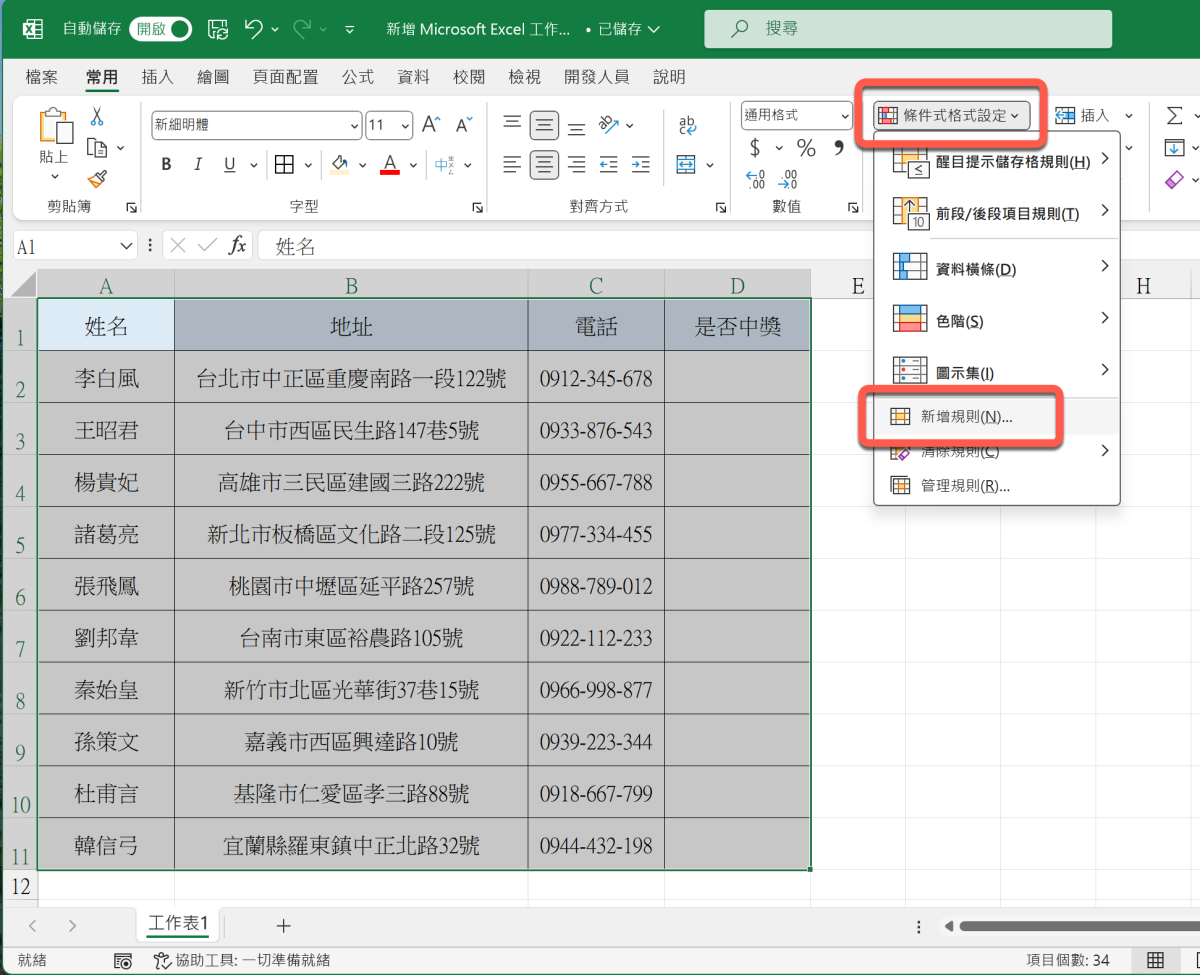Click the 條件式格式設定 button
The height and width of the screenshot is (975, 1200).
pos(950,116)
